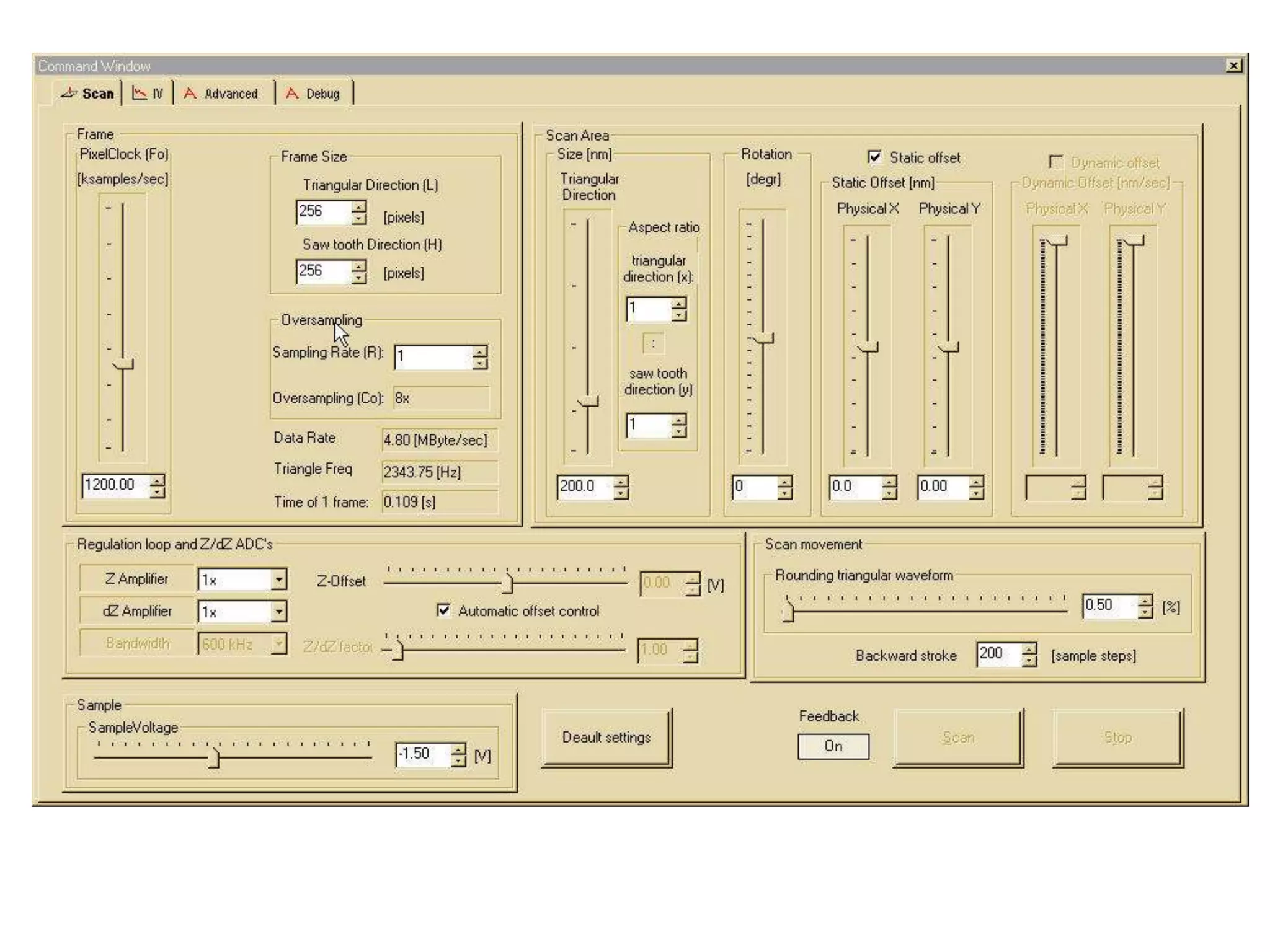
Task: Open the Debug tab
Action: pyautogui.click(x=314, y=94)
